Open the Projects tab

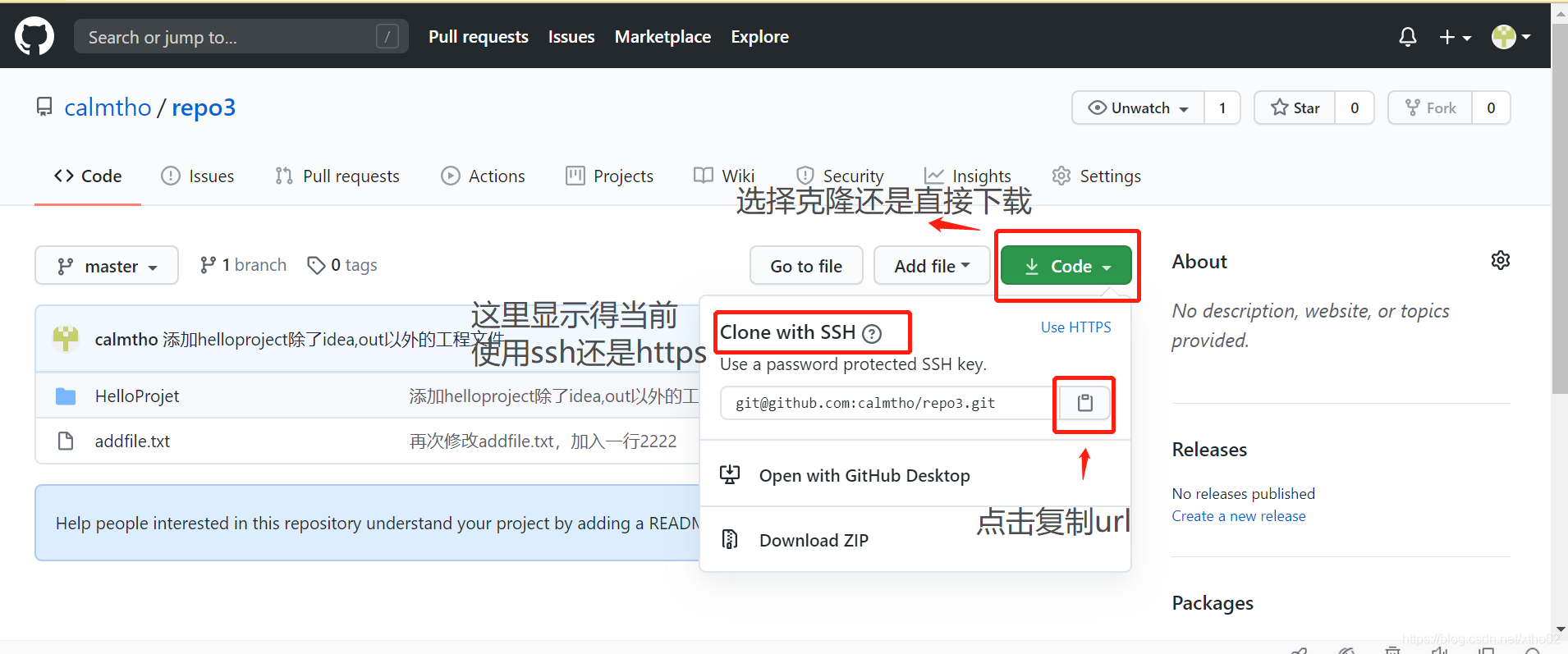(x=609, y=176)
